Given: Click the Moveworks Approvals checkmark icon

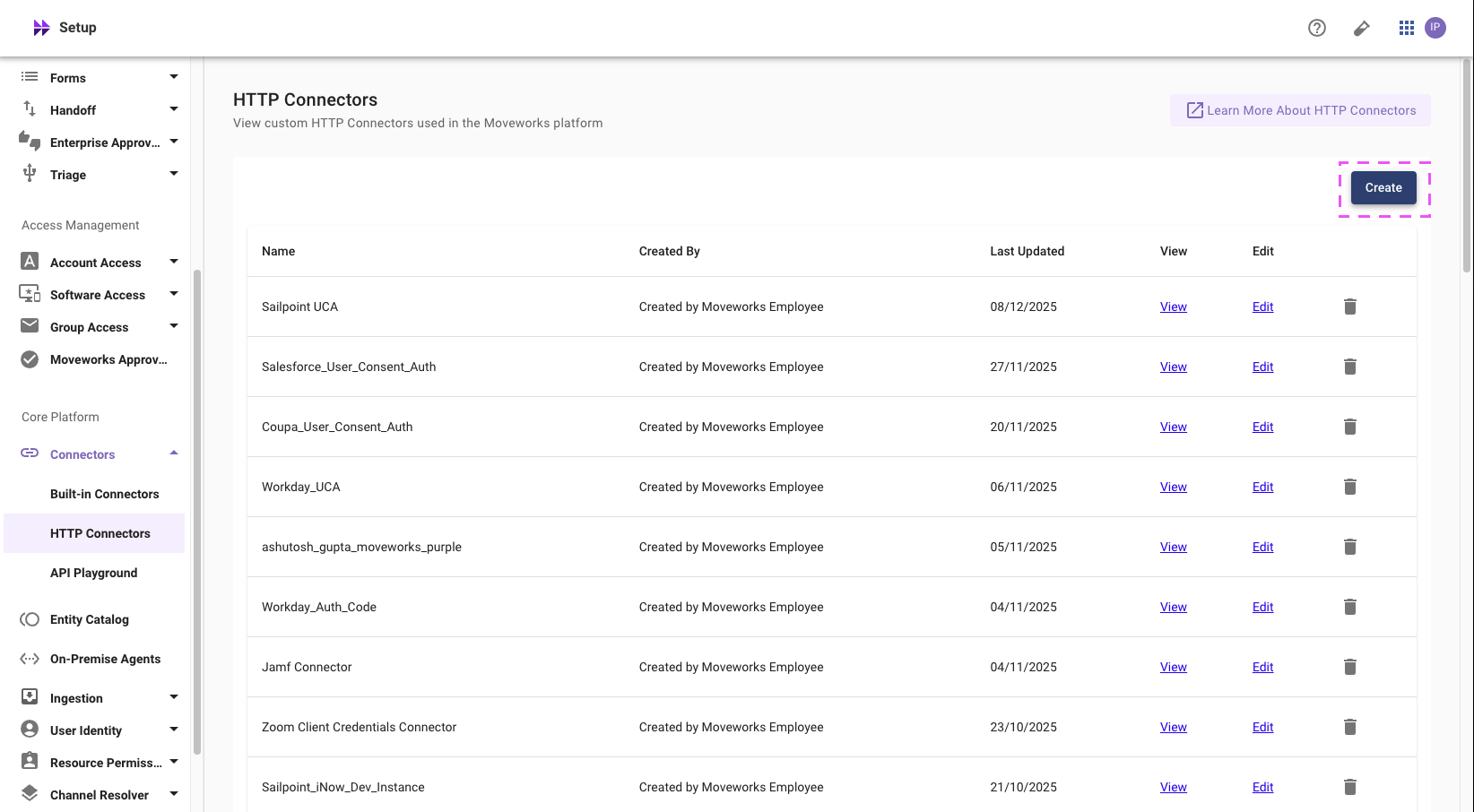Looking at the screenshot, I should [x=30, y=359].
